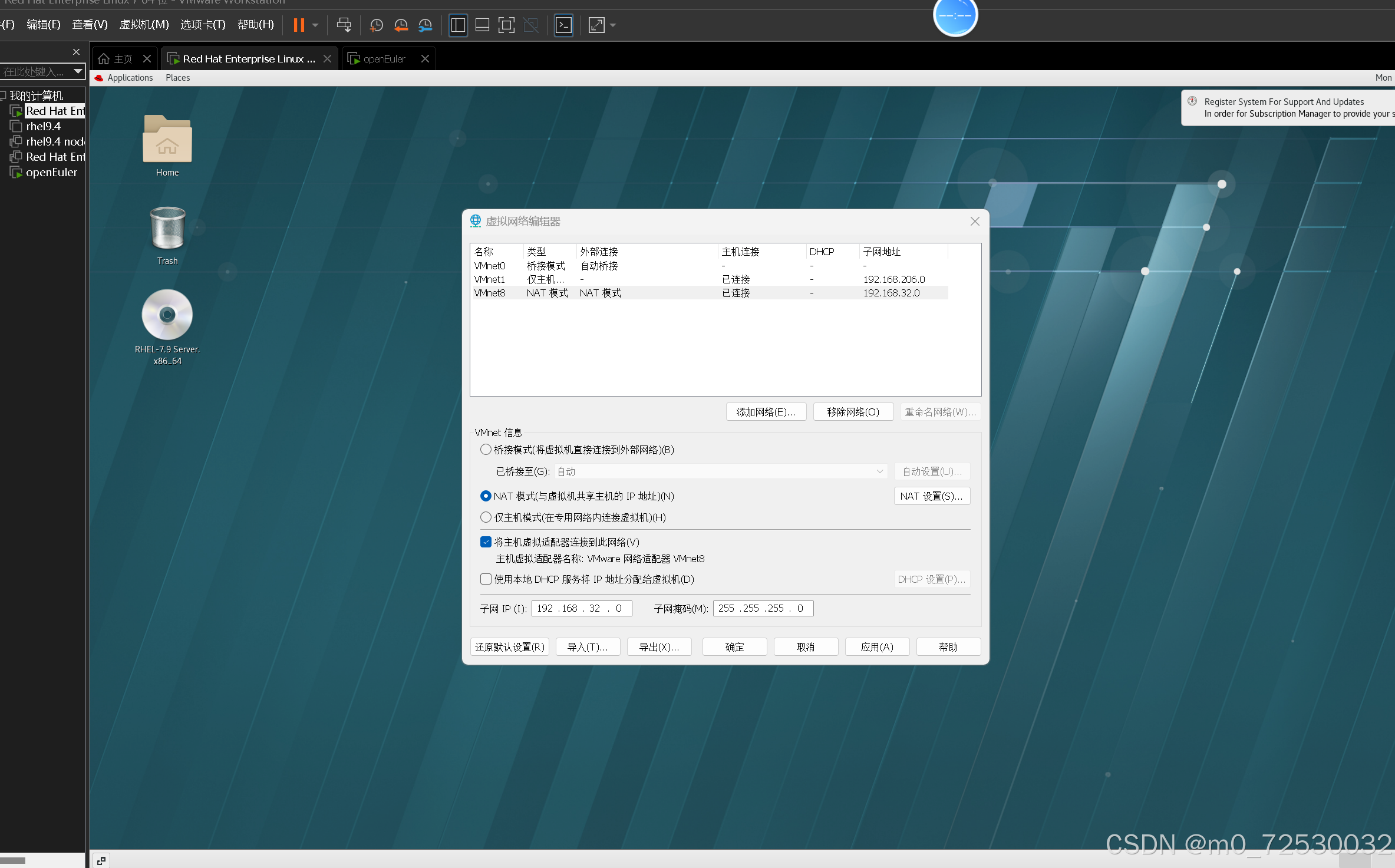
Task: Open the power options dropdown arrow
Action: point(315,25)
